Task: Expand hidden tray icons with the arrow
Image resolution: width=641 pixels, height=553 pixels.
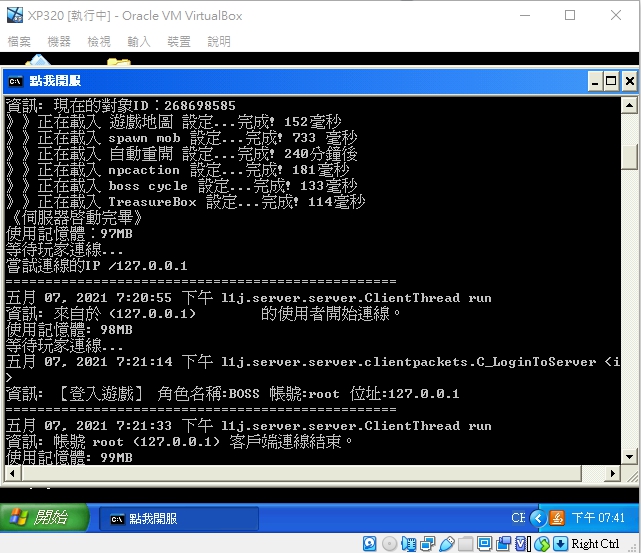Action: (x=538, y=518)
